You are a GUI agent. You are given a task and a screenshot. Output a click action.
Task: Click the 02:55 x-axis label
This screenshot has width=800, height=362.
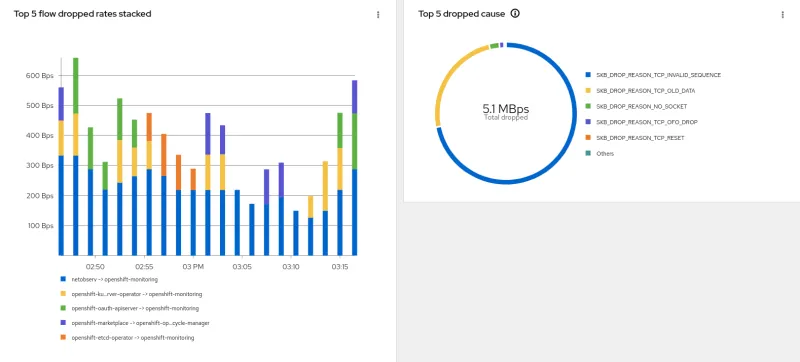coord(144,267)
